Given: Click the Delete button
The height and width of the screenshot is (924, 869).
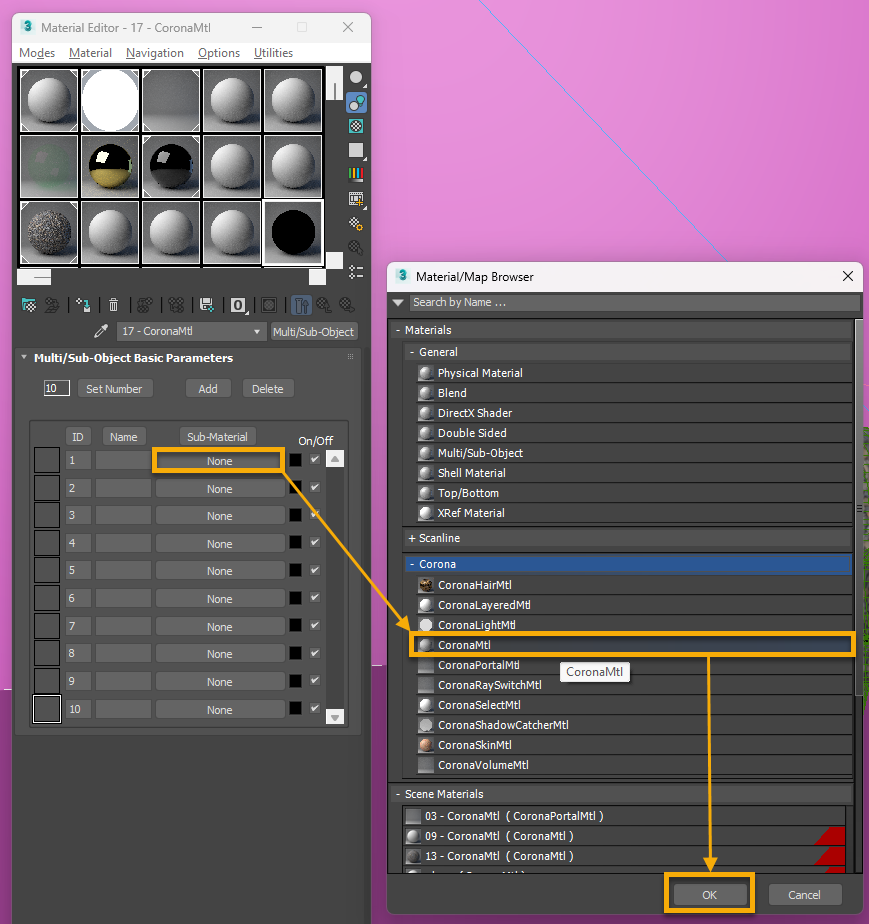Looking at the screenshot, I should 267,389.
